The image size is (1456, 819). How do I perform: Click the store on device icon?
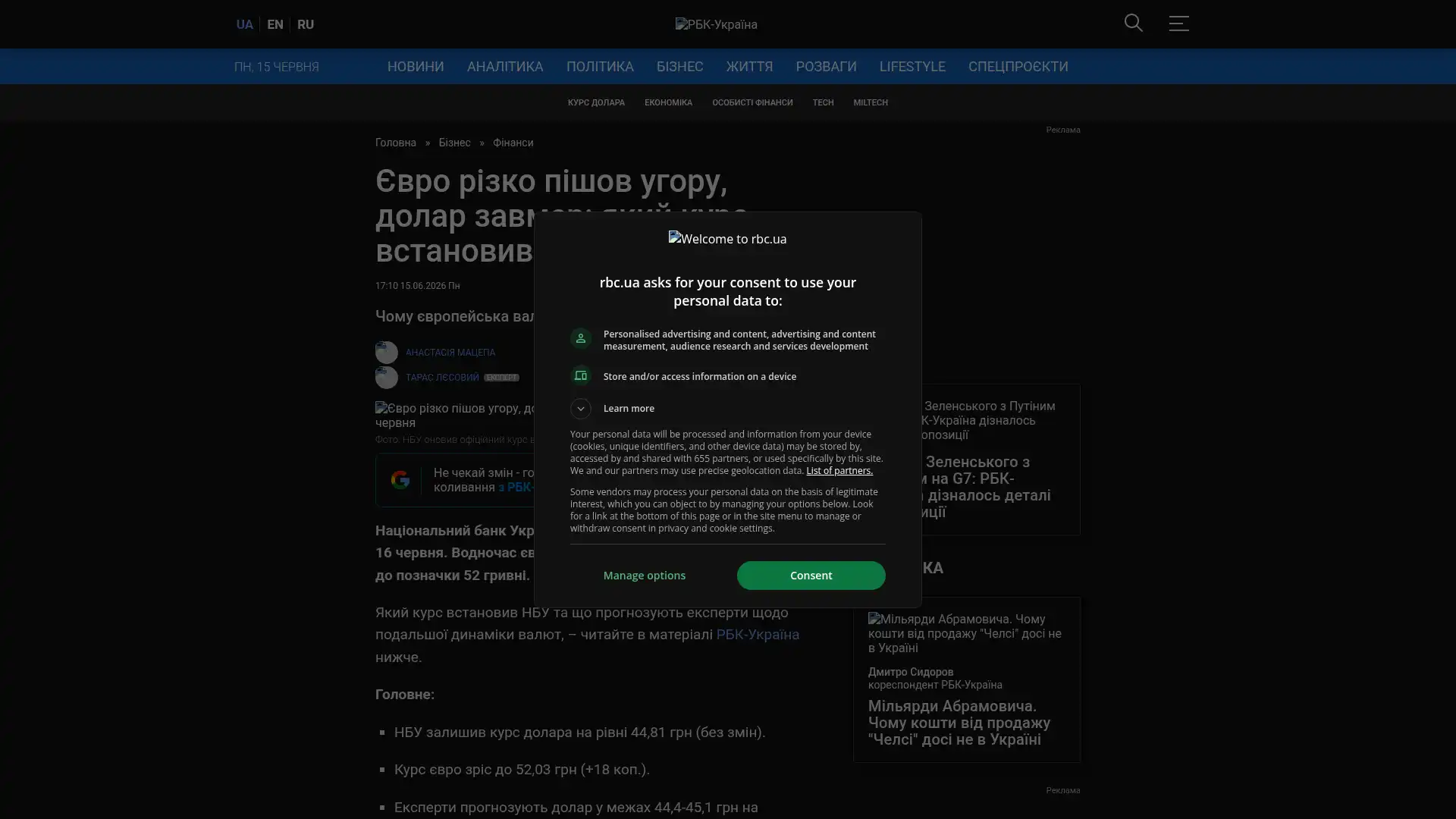pyautogui.click(x=581, y=376)
